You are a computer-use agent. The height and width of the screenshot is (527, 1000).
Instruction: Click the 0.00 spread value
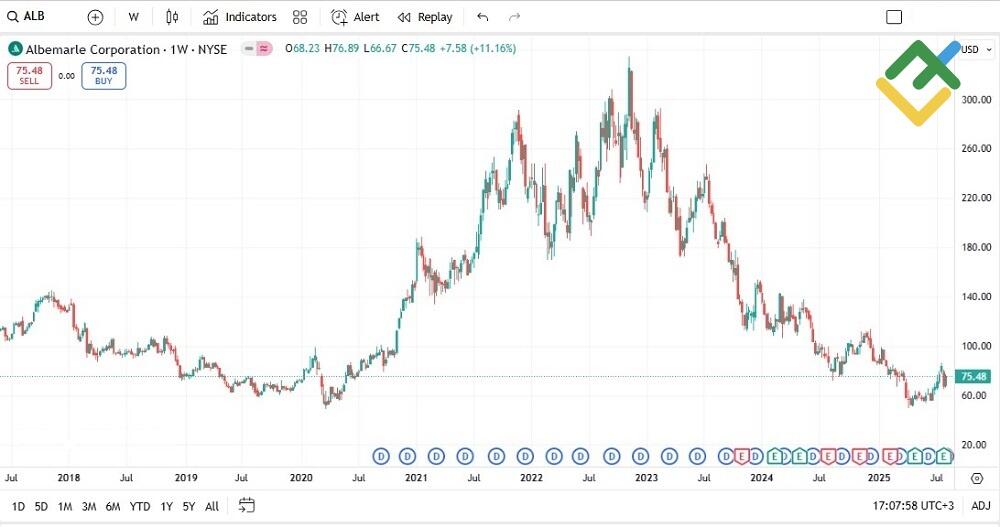[66, 76]
